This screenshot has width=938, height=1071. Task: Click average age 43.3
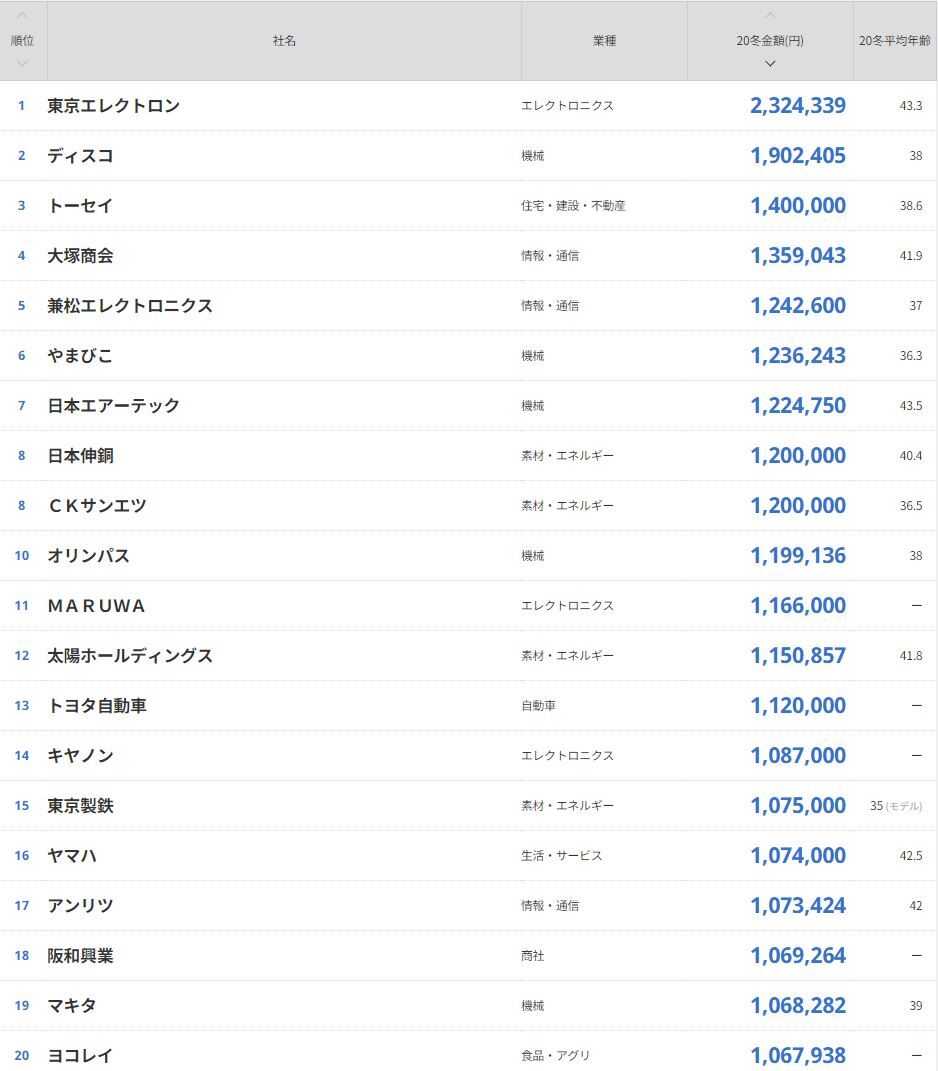[911, 106]
